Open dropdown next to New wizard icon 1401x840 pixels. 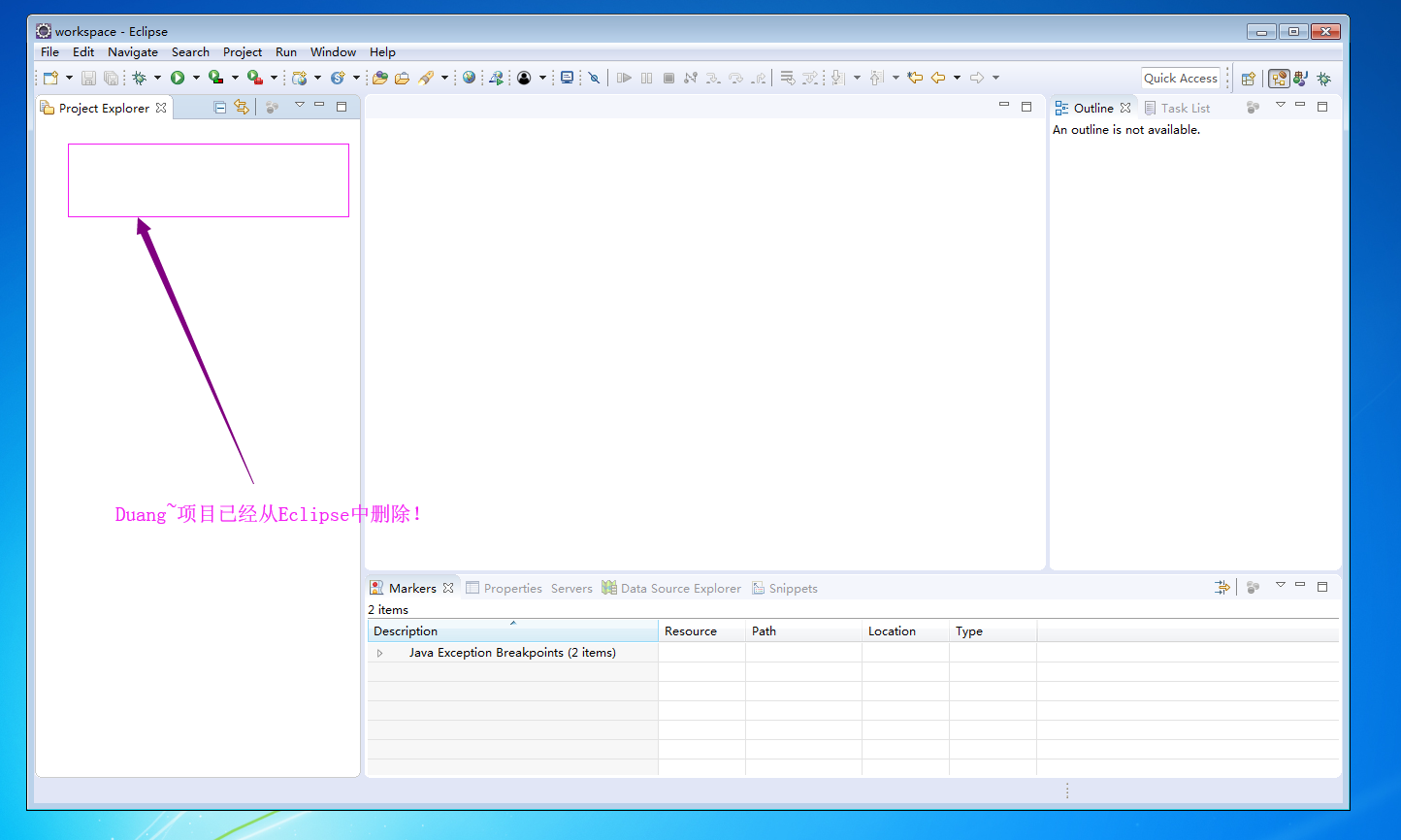click(x=69, y=78)
